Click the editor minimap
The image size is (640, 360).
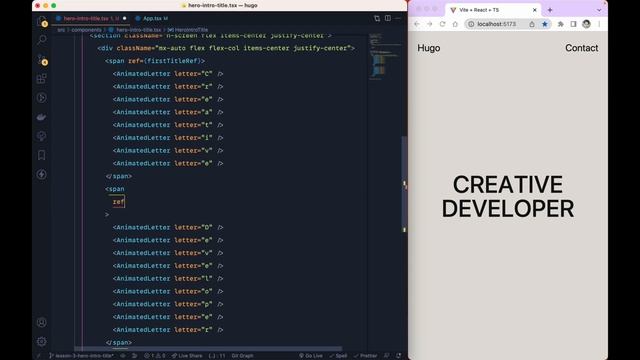[x=384, y=57]
